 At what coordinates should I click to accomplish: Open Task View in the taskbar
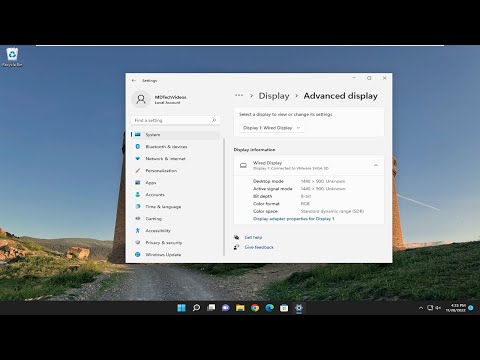211,308
